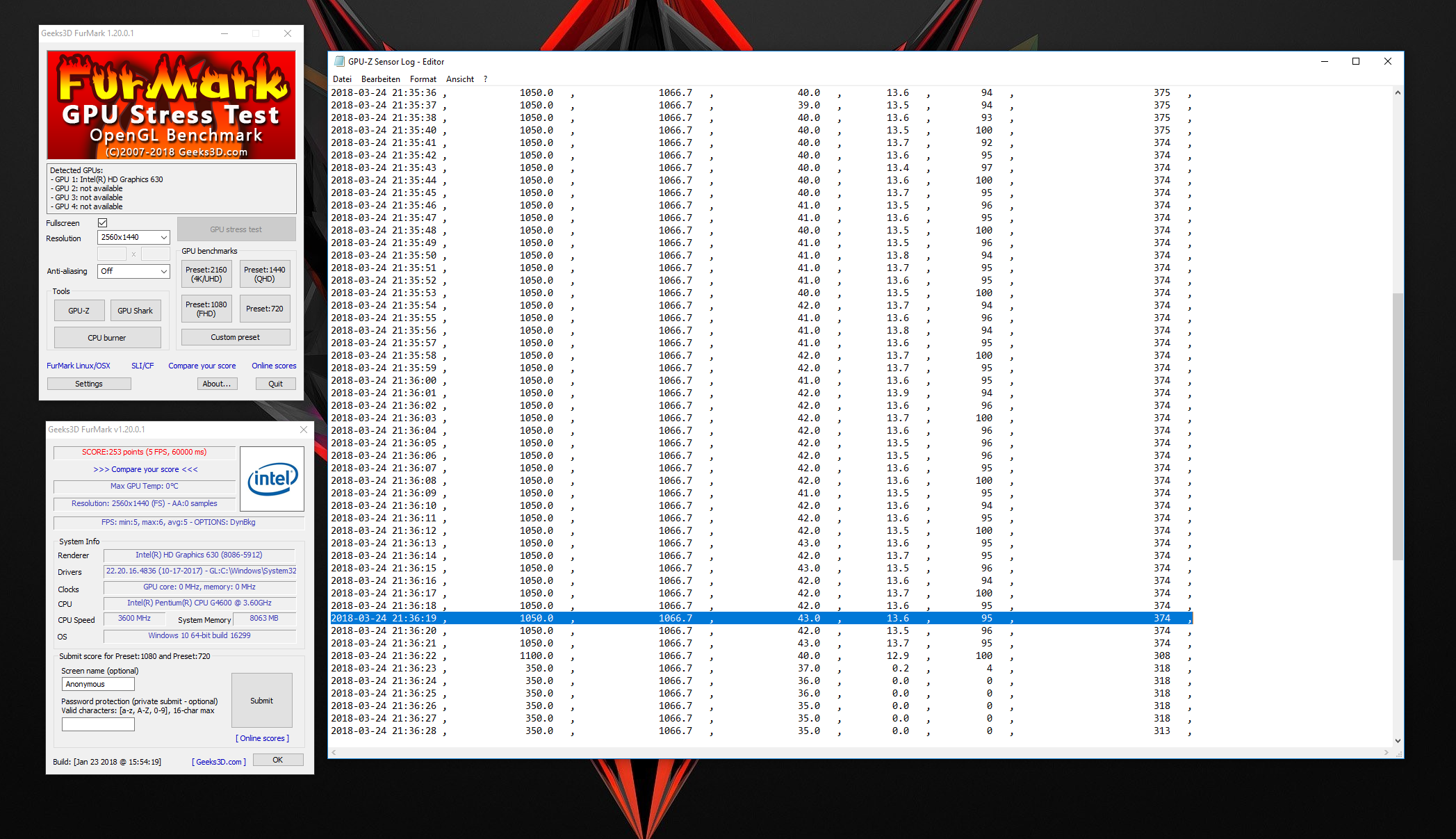Run Preset:2160 (4K/UHD) benchmark
The width and height of the screenshot is (1456, 839).
point(206,274)
